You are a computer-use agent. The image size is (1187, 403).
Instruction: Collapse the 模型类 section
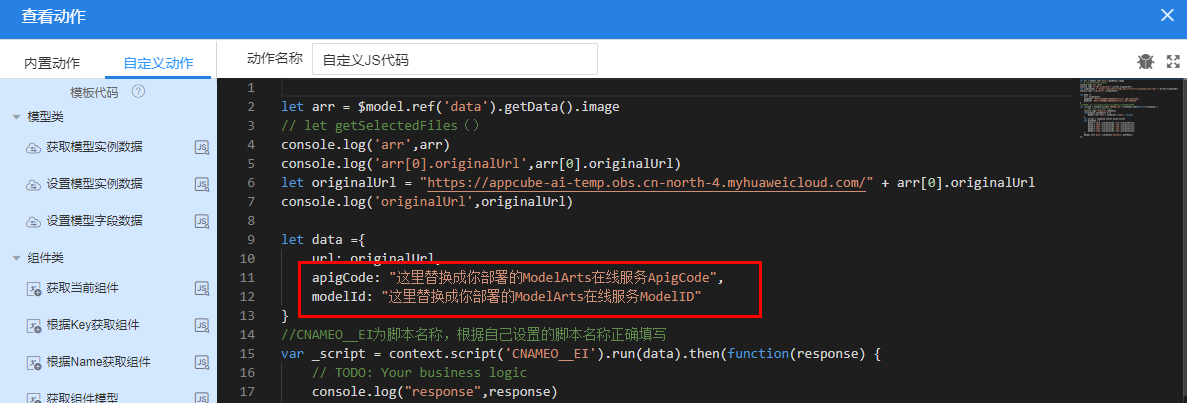coord(16,117)
